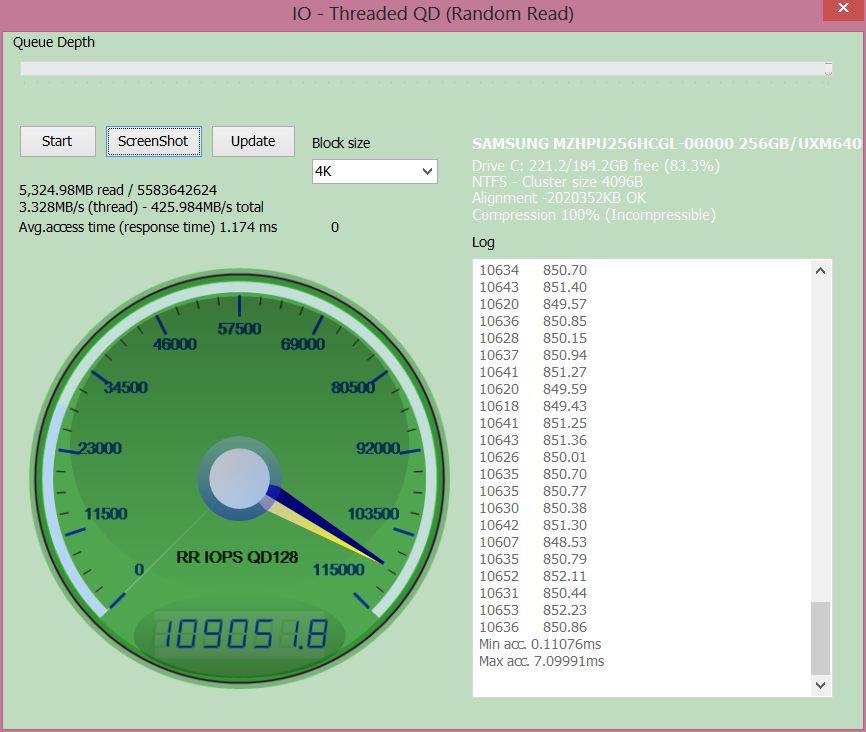
Task: Select the Max acc. 7.09991ms log line
Action: (541, 661)
